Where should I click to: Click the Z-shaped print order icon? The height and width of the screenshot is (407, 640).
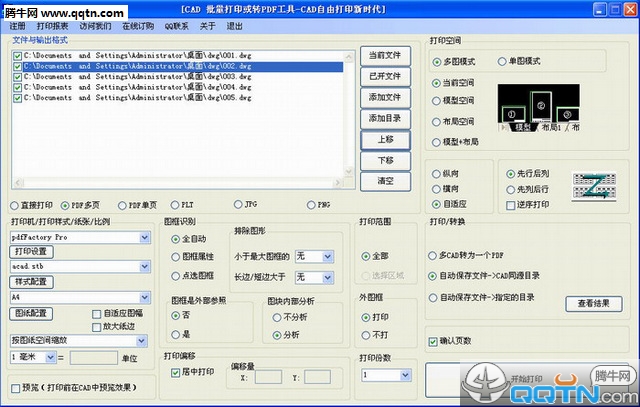click(x=588, y=187)
